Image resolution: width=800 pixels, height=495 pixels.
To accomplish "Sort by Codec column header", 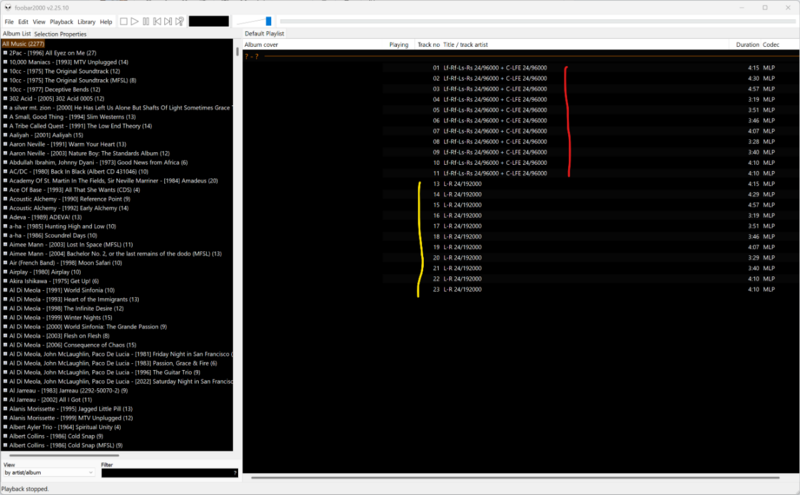I will [771, 45].
